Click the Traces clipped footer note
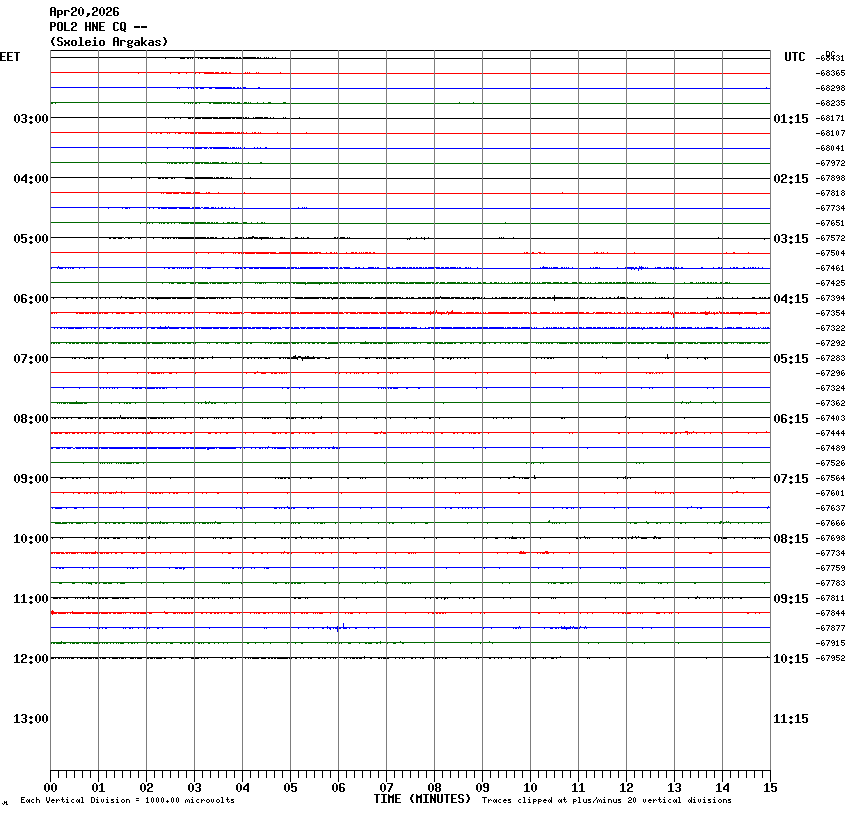This screenshot has width=850, height=814. click(606, 801)
